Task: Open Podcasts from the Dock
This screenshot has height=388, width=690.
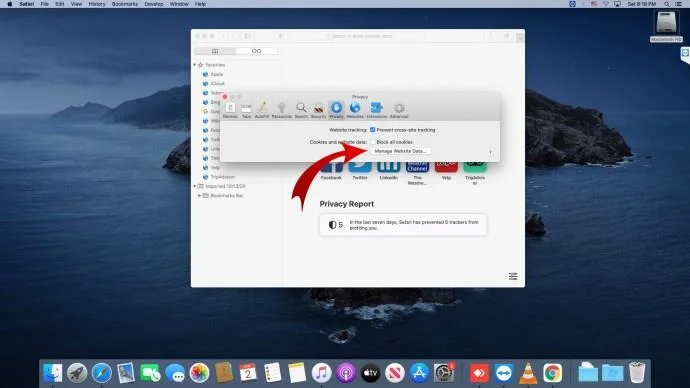Action: click(x=346, y=373)
